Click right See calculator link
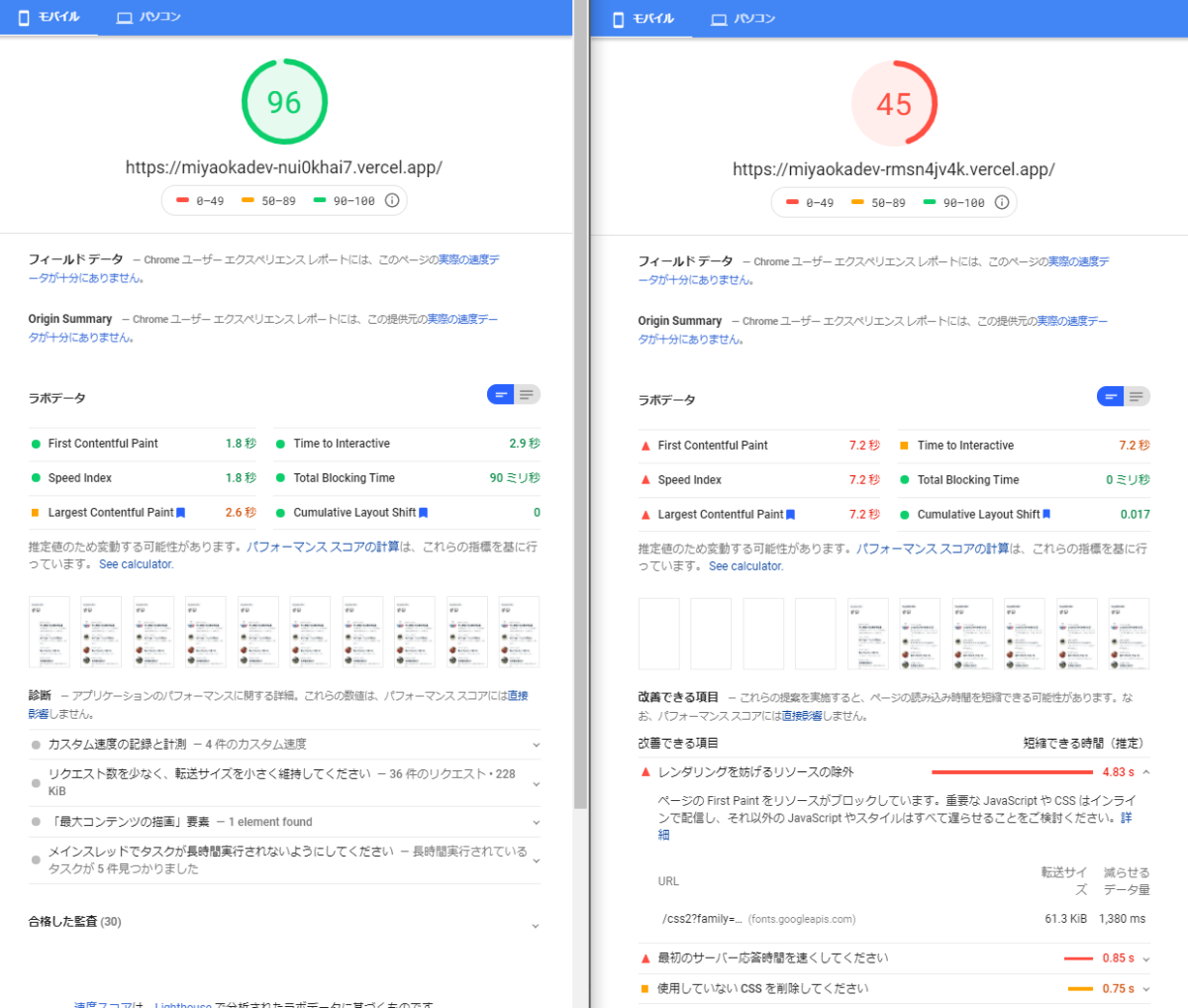 click(746, 566)
